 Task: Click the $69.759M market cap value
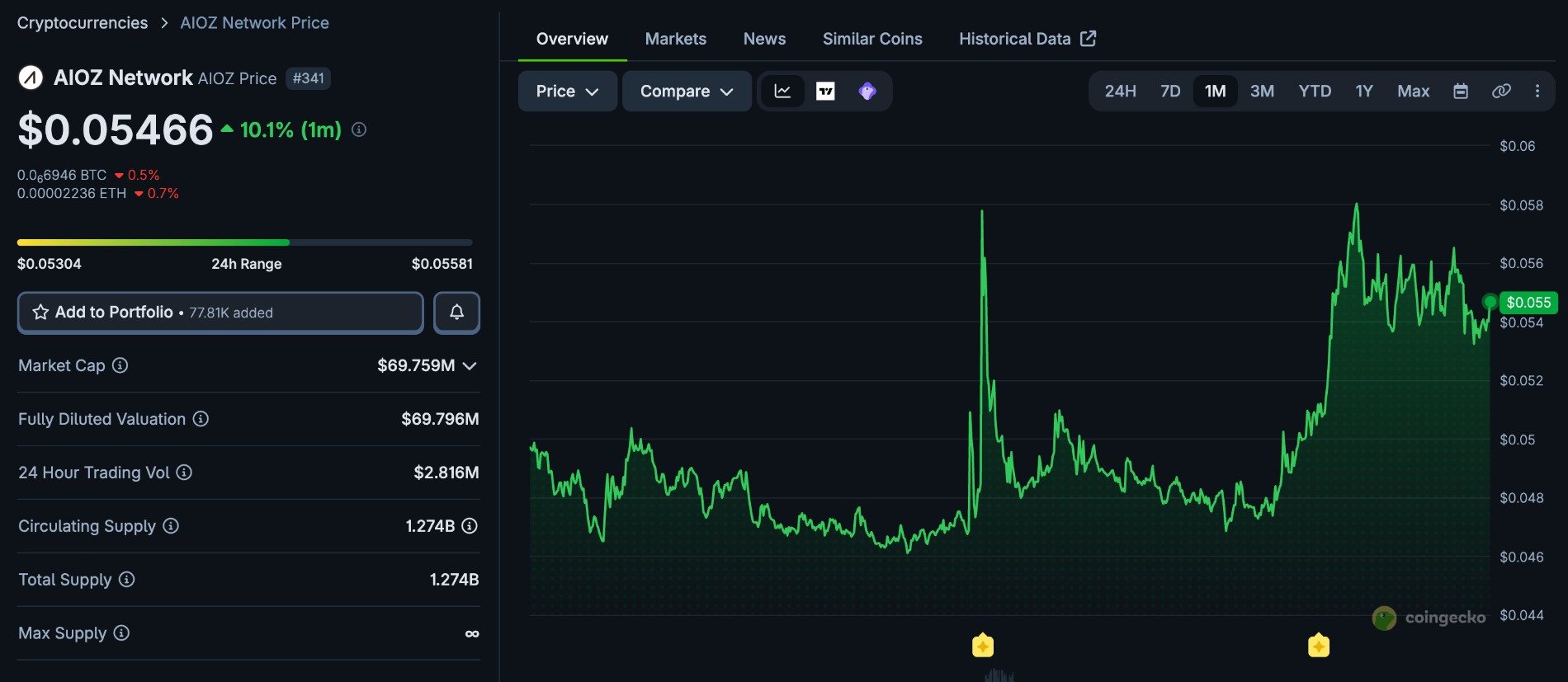tap(416, 365)
